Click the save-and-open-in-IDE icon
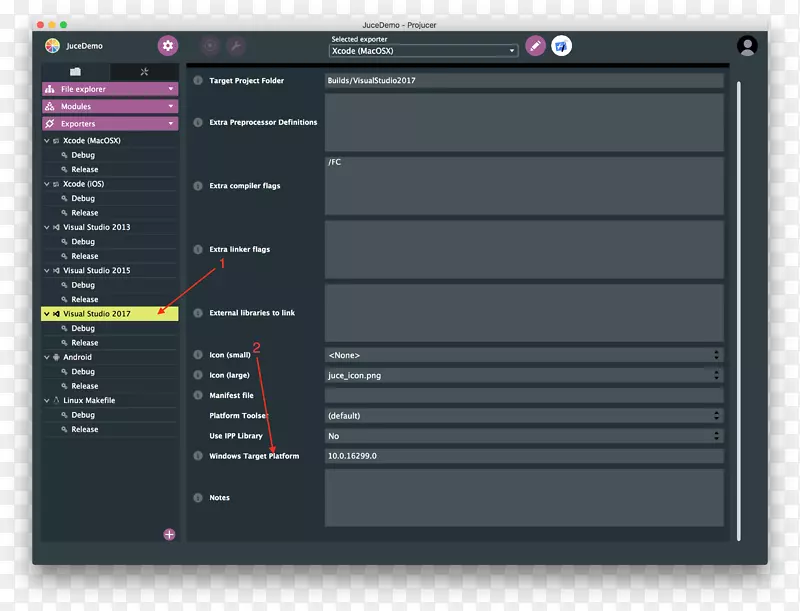 (x=560, y=45)
